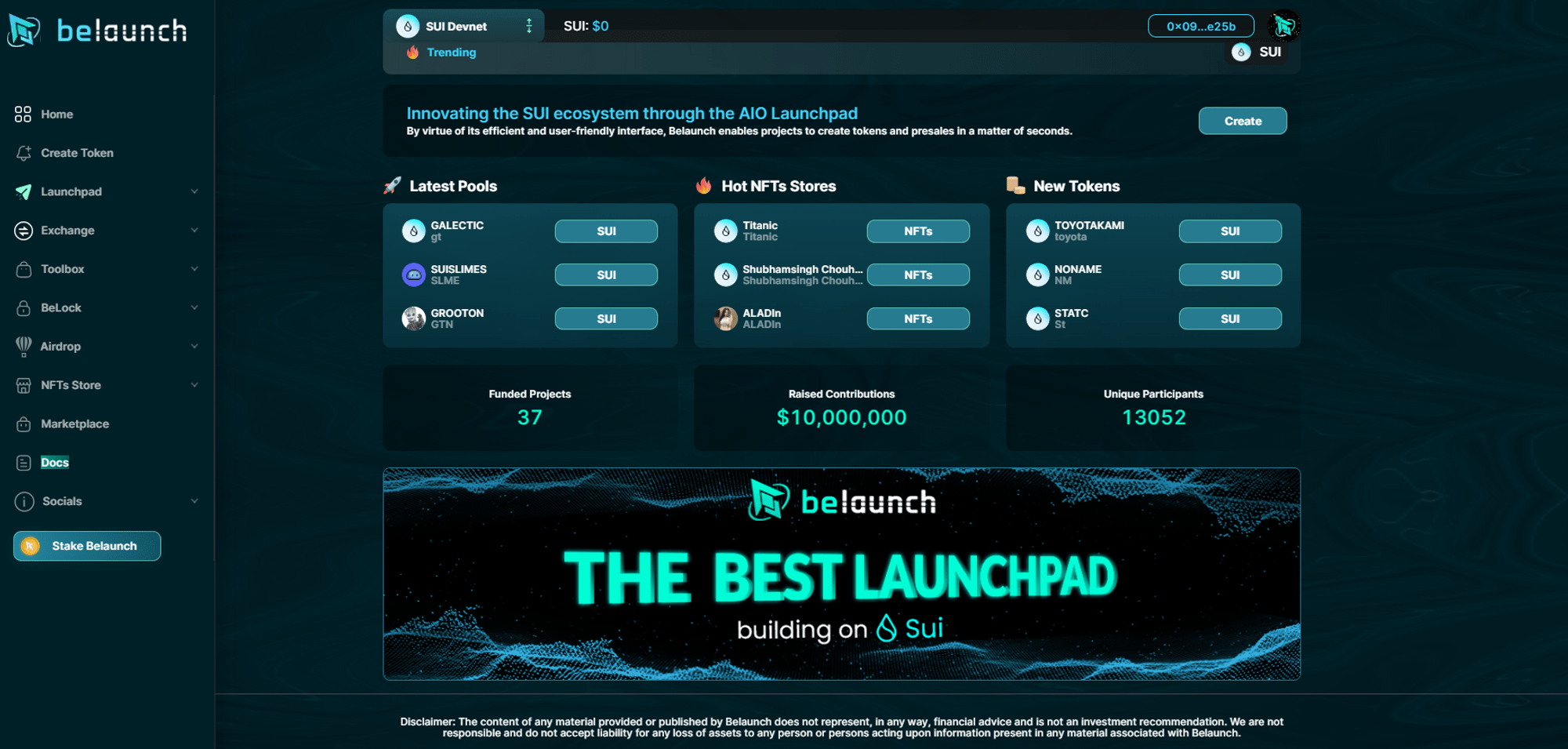
Task: Click the BeLock padlock icon
Action: [x=24, y=308]
